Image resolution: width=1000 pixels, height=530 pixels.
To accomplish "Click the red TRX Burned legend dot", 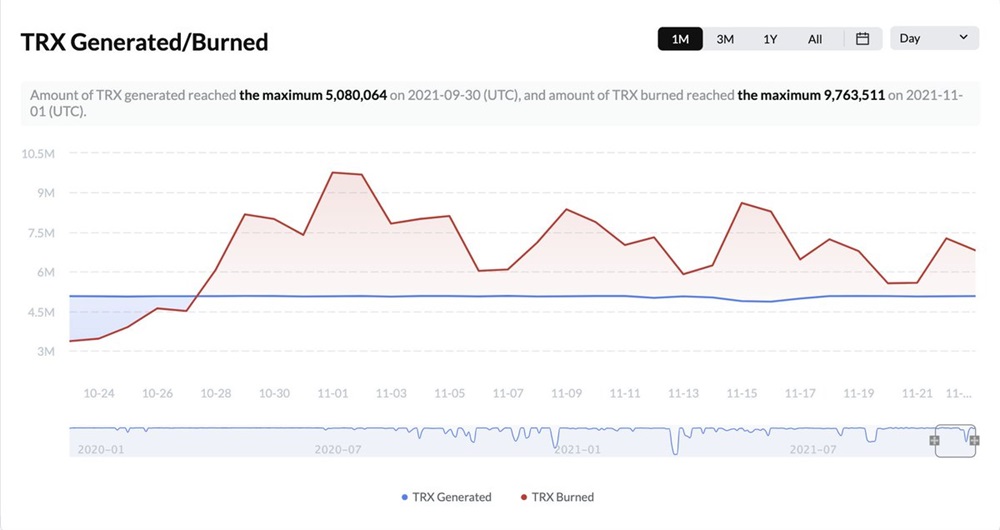I will (524, 497).
